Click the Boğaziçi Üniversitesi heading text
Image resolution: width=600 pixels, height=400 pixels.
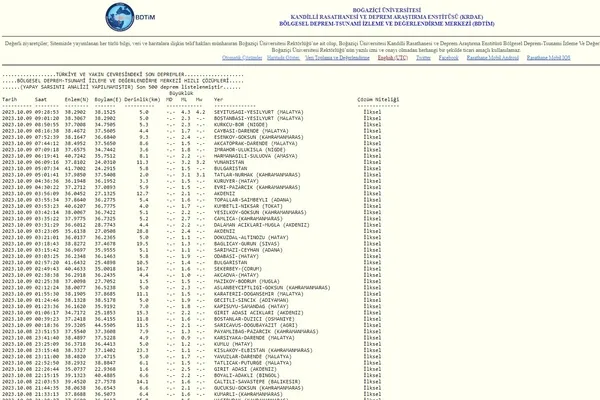click(386, 10)
